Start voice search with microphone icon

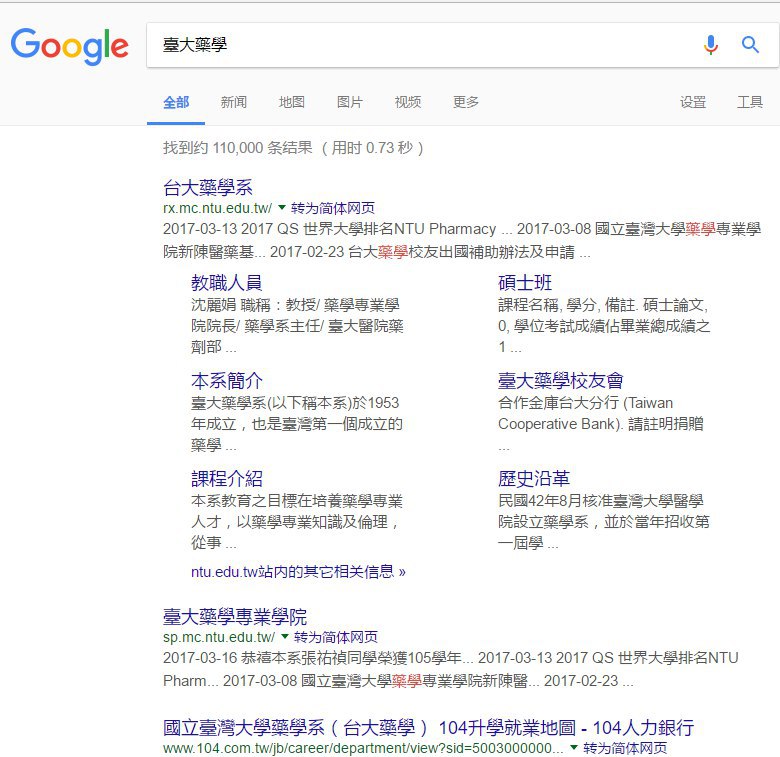[x=711, y=45]
